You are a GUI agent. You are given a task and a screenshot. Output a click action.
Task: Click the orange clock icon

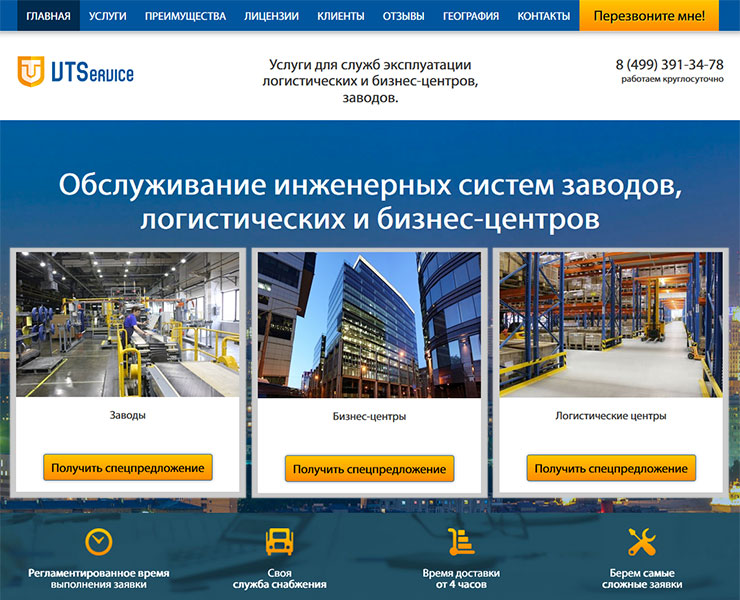[99, 542]
